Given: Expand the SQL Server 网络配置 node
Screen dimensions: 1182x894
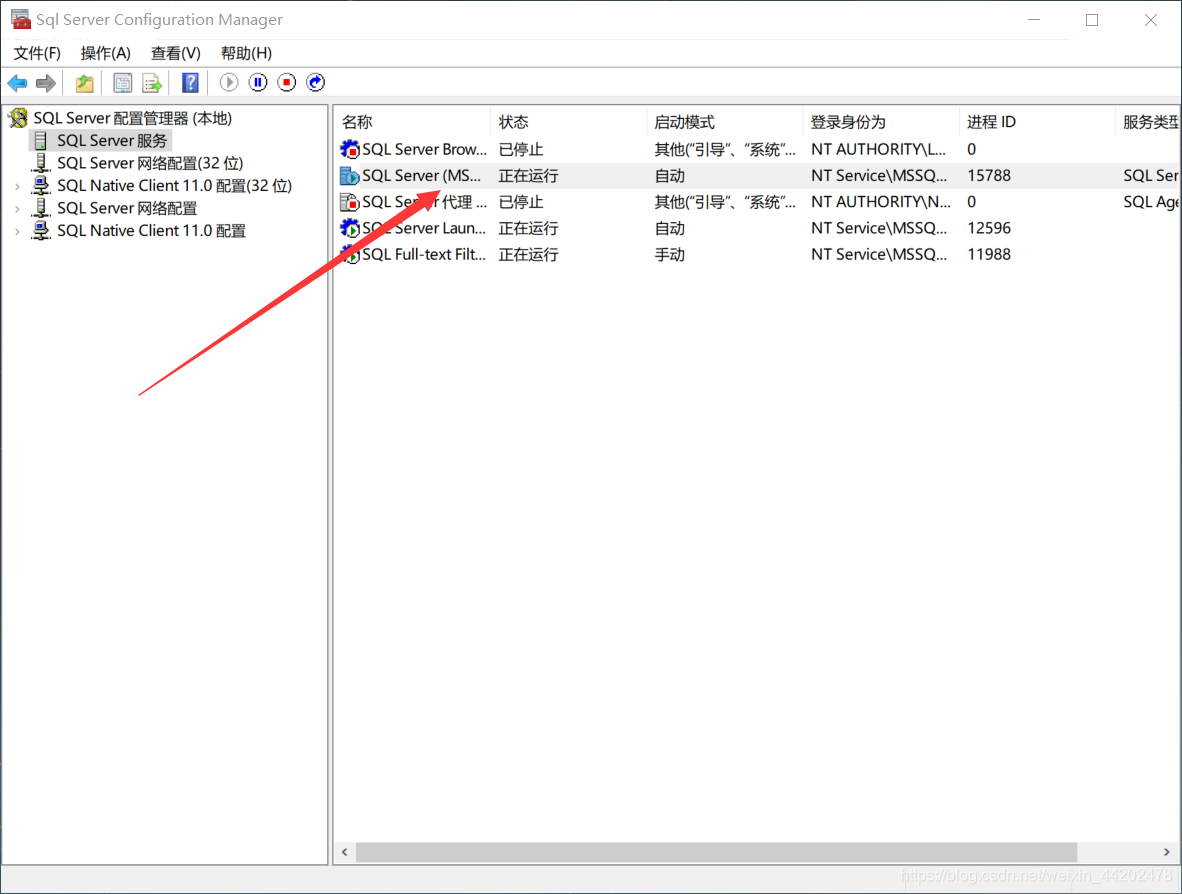Looking at the screenshot, I should tap(17, 208).
